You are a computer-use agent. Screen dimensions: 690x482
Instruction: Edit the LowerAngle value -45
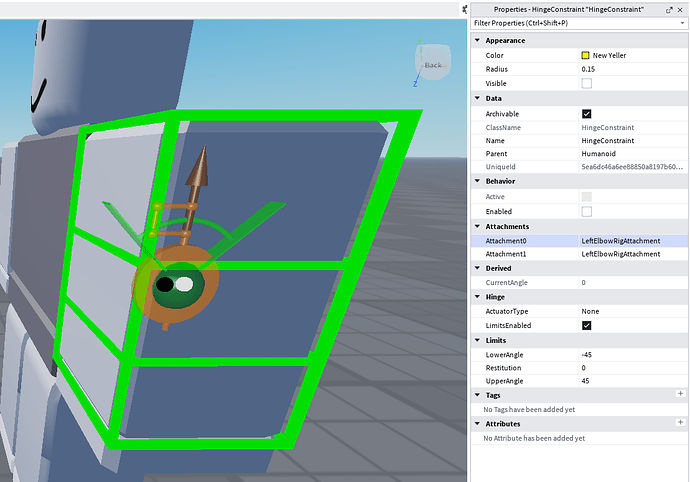point(587,355)
